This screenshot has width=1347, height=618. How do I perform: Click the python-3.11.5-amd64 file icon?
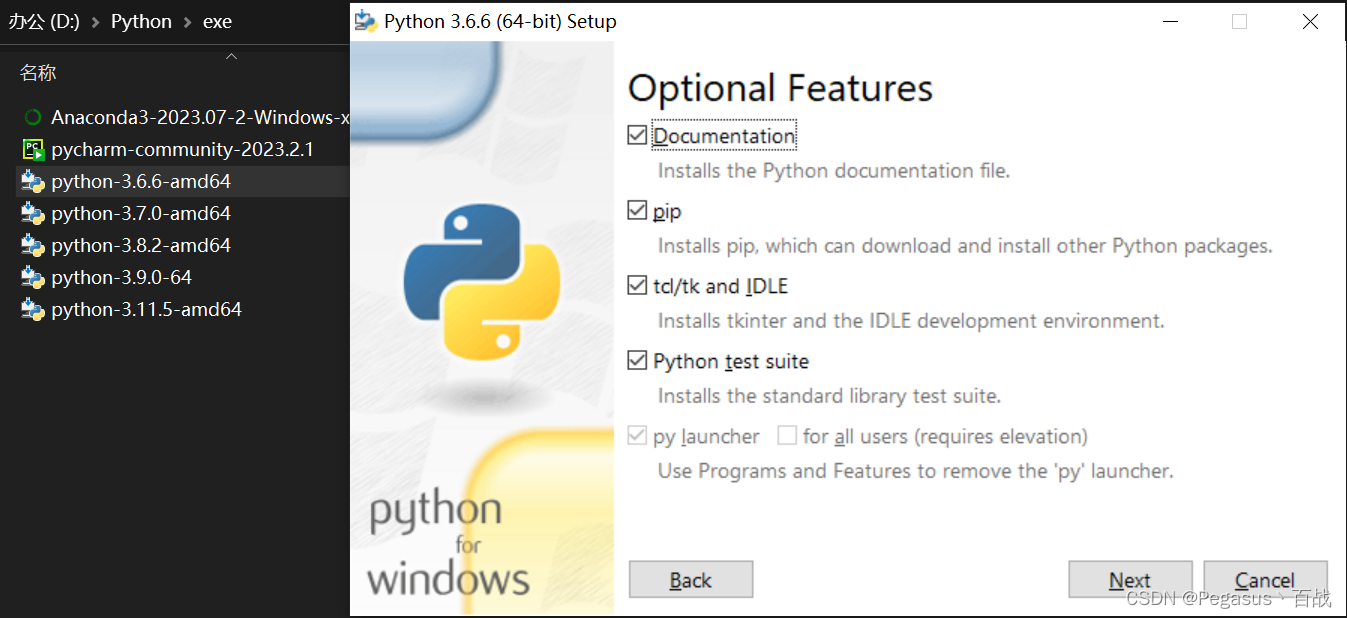click(x=33, y=310)
